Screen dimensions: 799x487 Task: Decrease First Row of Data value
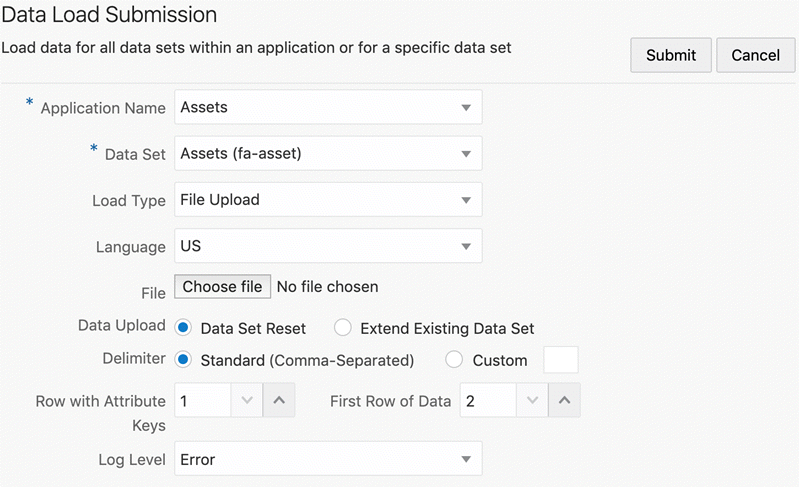coord(532,401)
